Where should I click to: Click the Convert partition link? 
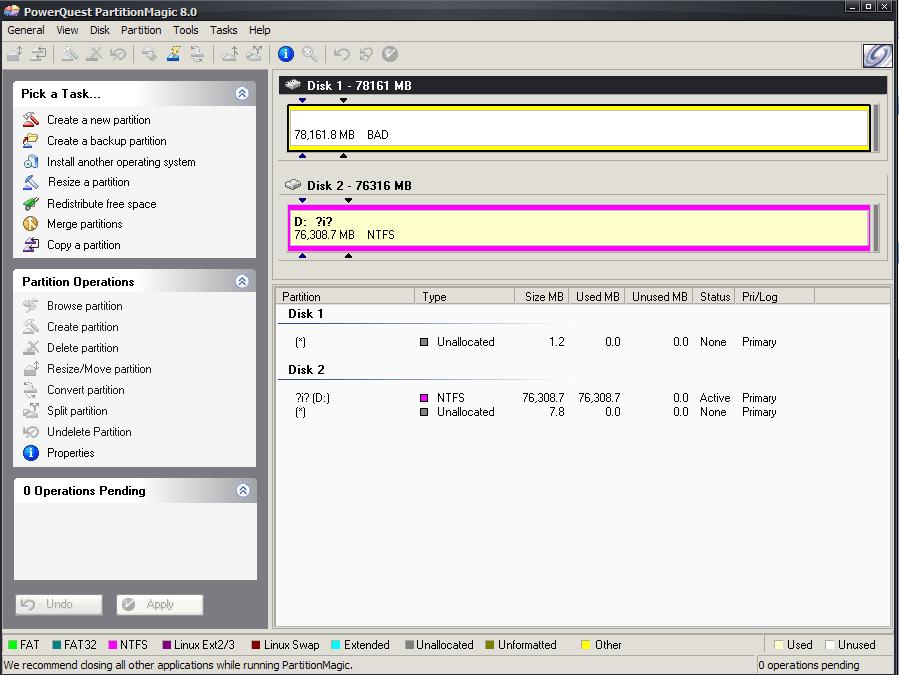point(85,390)
